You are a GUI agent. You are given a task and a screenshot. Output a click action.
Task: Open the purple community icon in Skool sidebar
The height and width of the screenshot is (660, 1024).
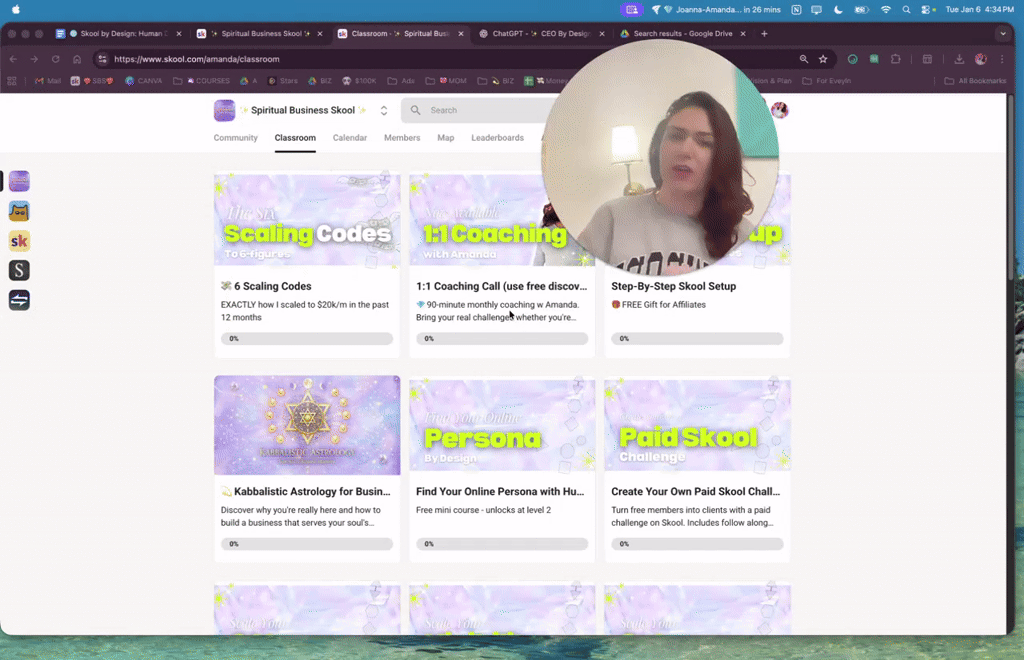pos(19,181)
